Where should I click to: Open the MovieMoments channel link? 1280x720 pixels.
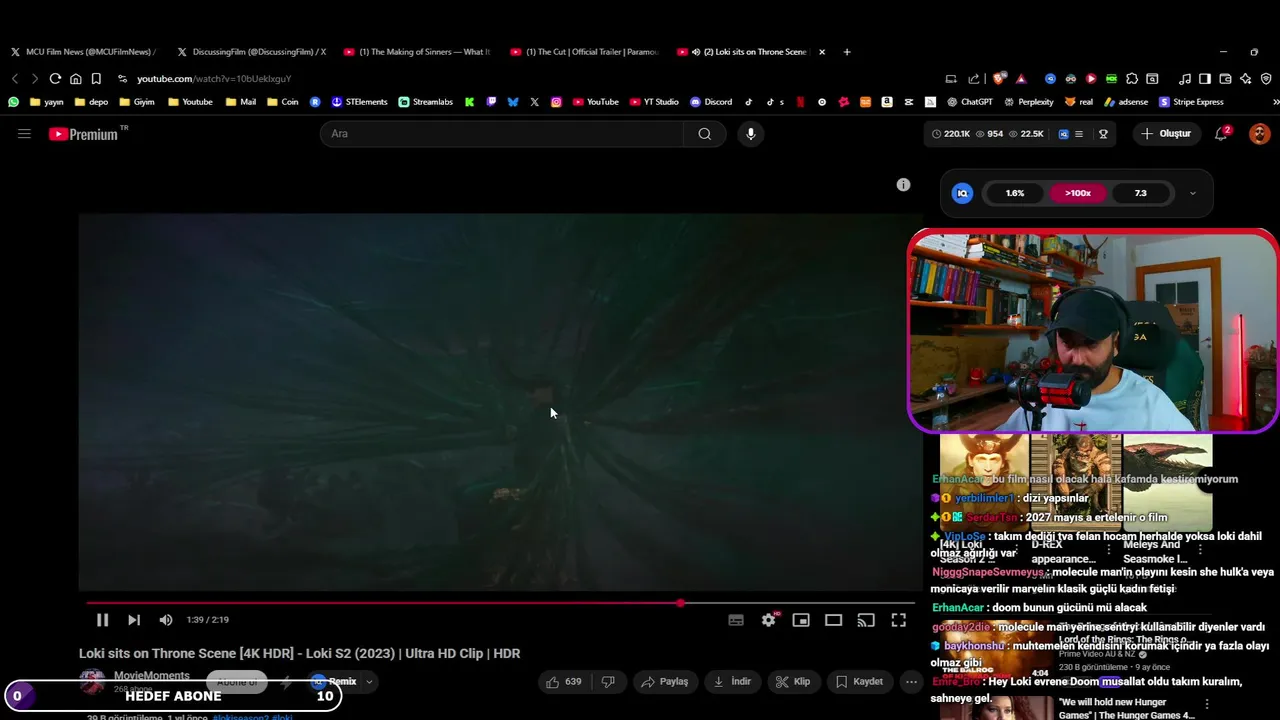point(151,676)
